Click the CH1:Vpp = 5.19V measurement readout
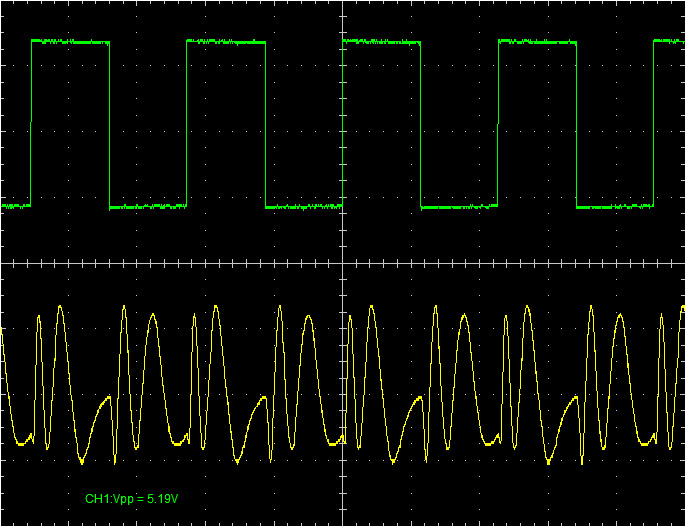Image resolution: width=686 pixels, height=527 pixels. pyautogui.click(x=132, y=499)
